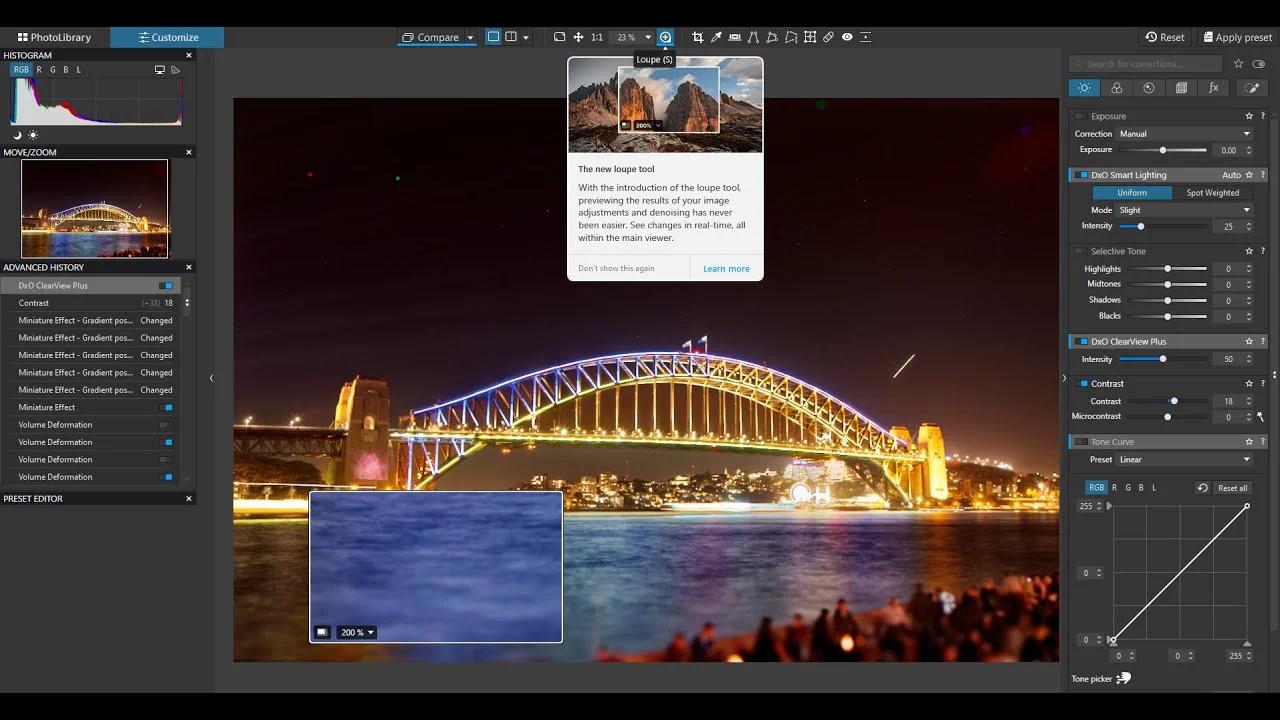Set zoom to 1:1
Screen dimensions: 1280x720
[597, 37]
